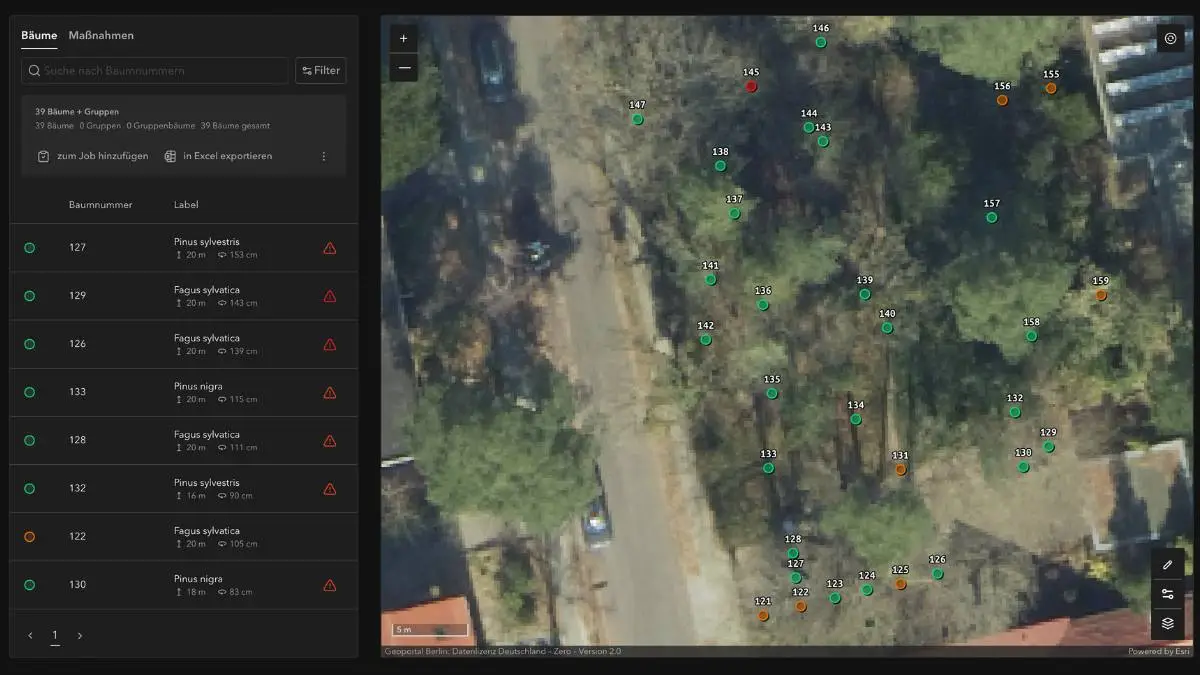Select orange tree marker 131 on map

point(901,469)
